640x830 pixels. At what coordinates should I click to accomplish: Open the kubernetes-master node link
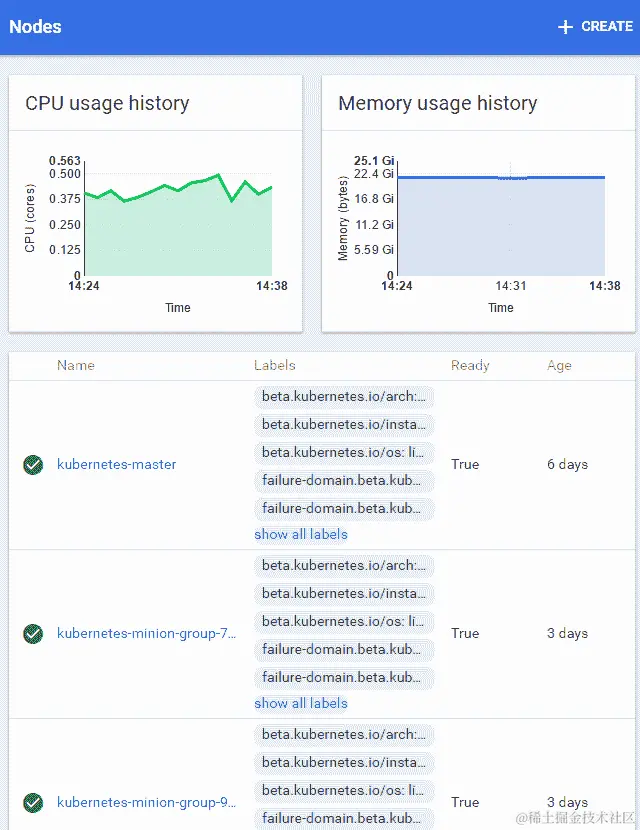116,464
